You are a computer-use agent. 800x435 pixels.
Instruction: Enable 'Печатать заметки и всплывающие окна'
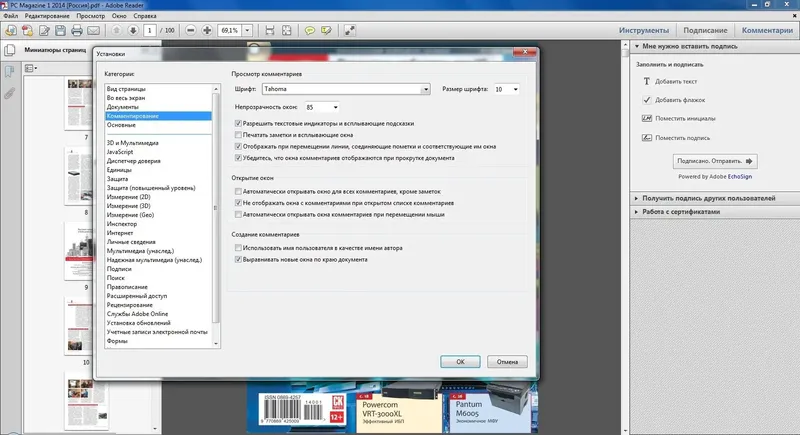point(238,135)
